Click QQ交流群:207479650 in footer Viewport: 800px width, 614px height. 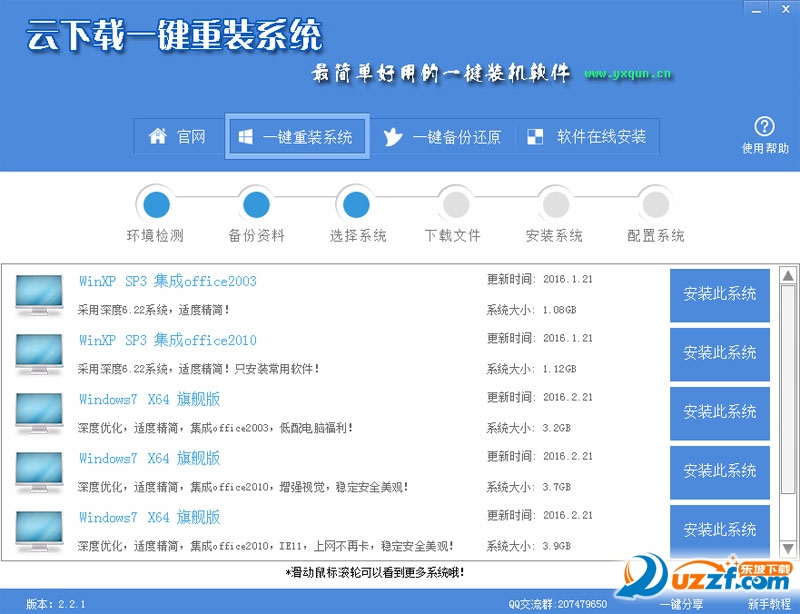558,604
